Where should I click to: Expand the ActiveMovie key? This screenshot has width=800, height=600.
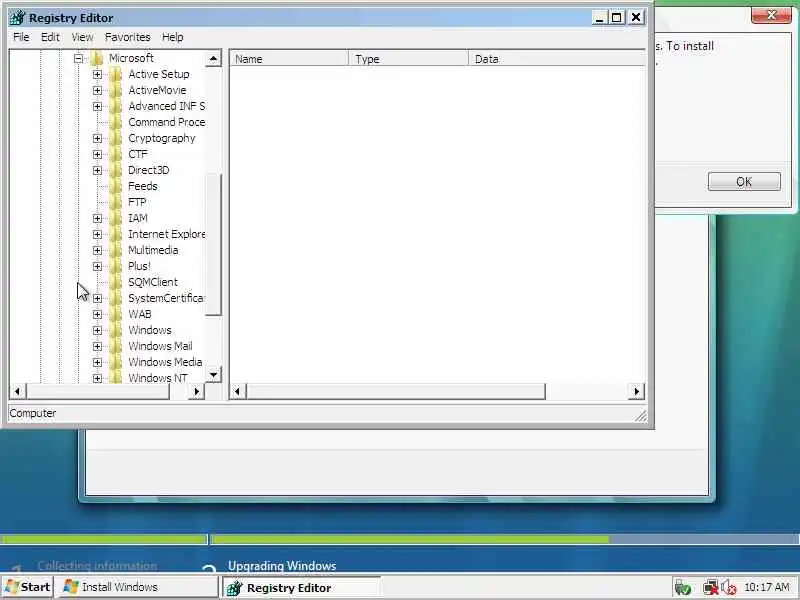coord(97,90)
